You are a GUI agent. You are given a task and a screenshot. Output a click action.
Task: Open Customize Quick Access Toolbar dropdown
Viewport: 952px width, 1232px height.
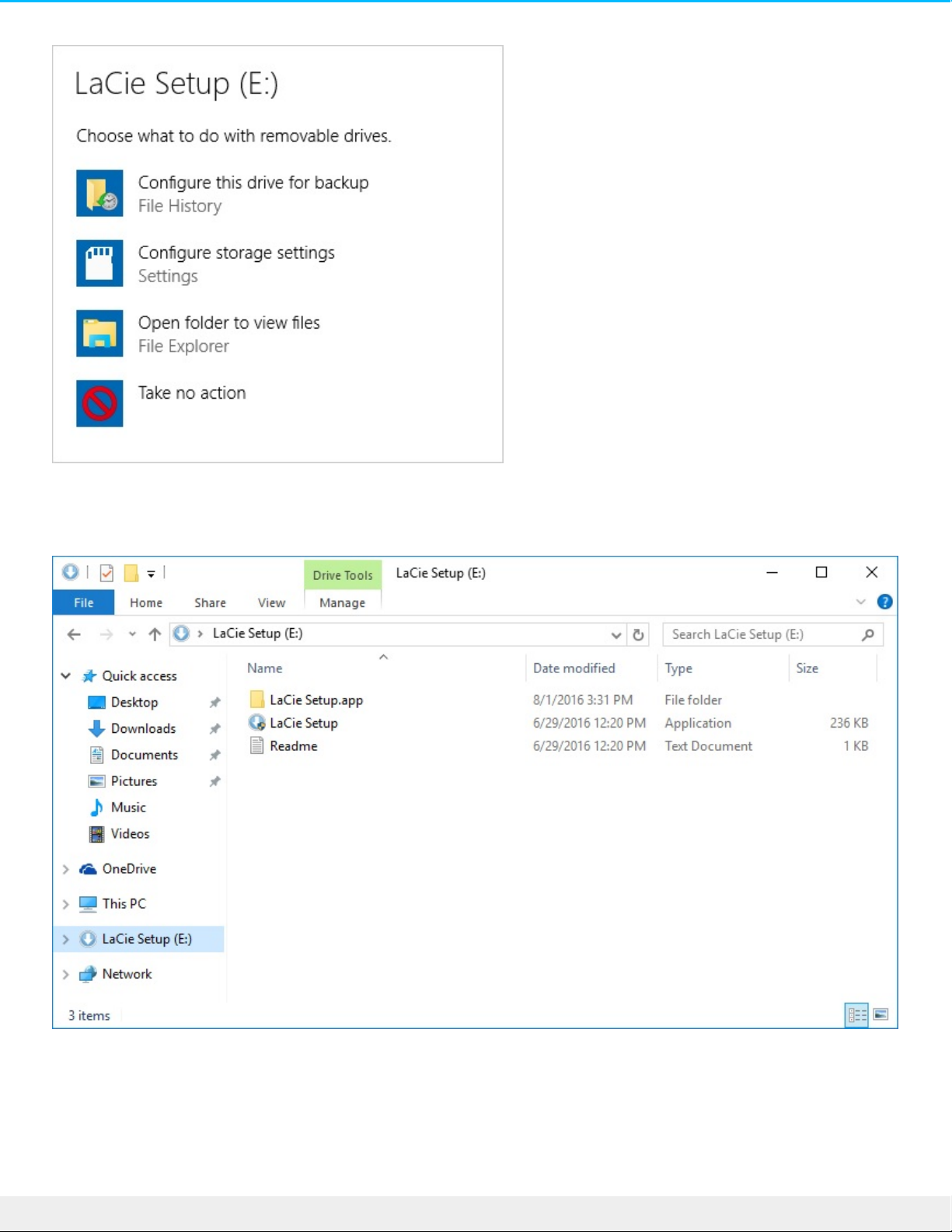[151, 574]
